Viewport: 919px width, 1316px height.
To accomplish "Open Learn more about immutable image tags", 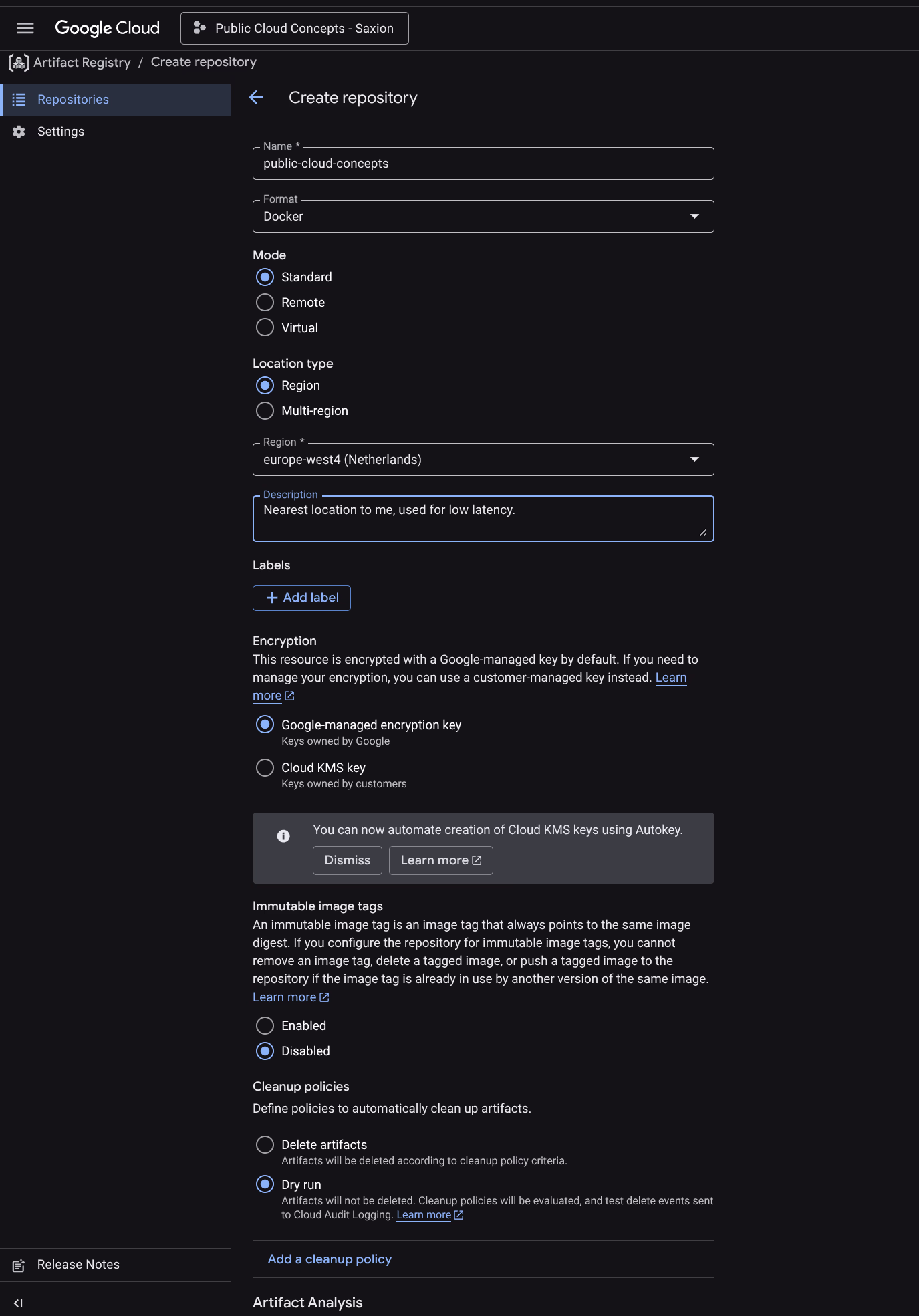I will (x=285, y=997).
